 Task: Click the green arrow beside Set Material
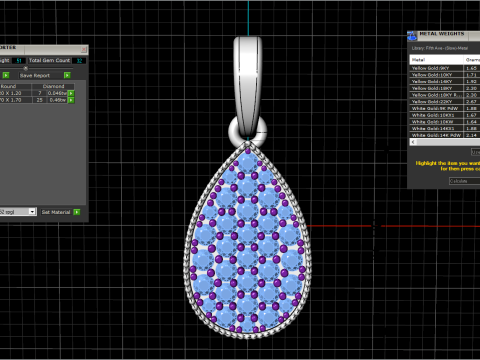(x=77, y=212)
